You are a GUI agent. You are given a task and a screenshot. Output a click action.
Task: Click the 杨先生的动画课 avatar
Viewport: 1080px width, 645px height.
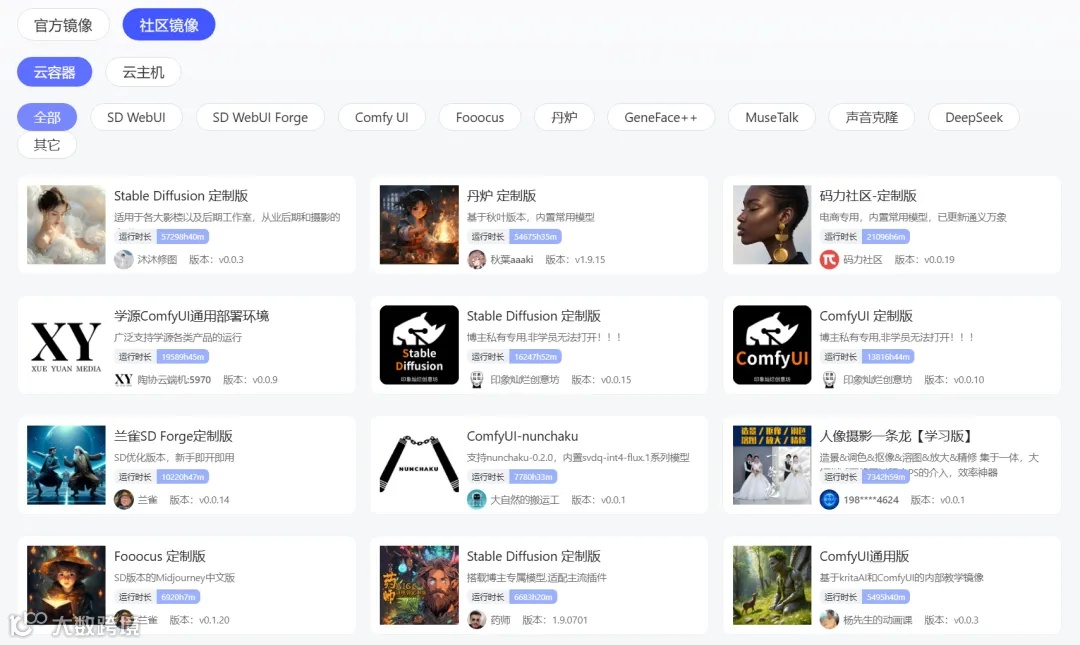[829, 620]
